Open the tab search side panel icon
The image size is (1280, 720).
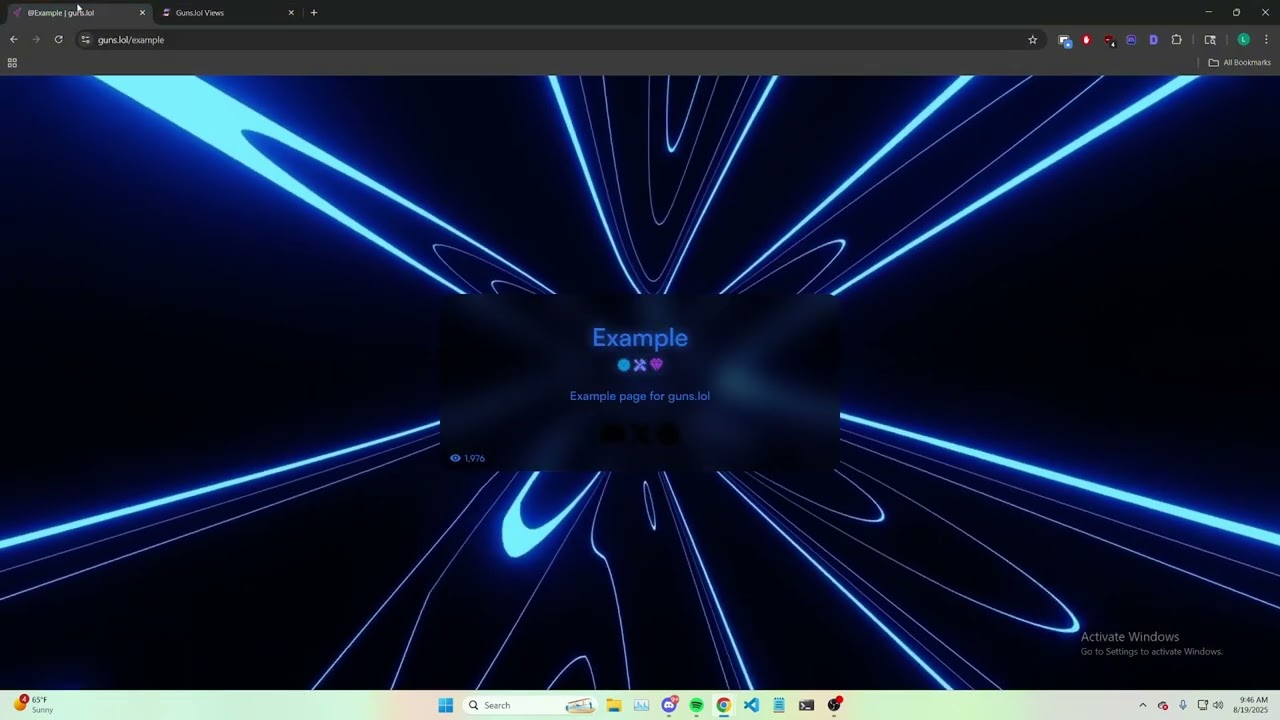click(1210, 40)
